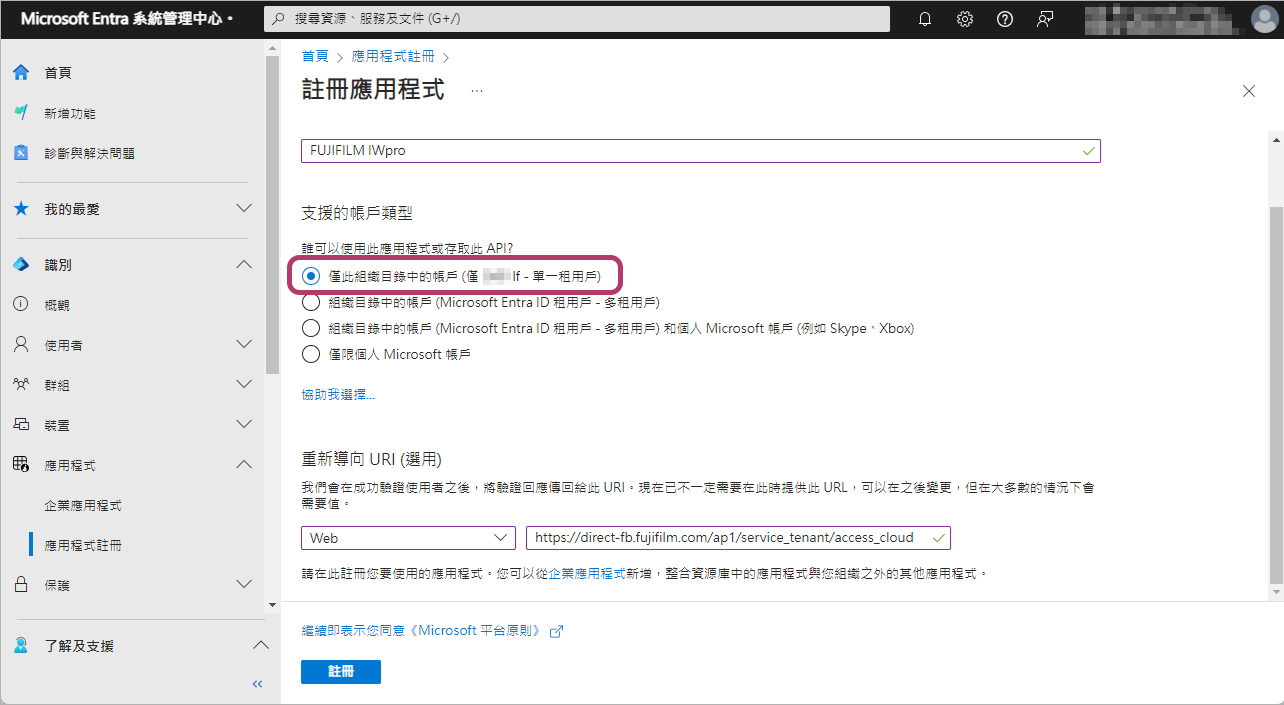This screenshot has height=705, width=1284.
Task: Open 企業應用程式 in the sidebar
Action: [x=83, y=506]
